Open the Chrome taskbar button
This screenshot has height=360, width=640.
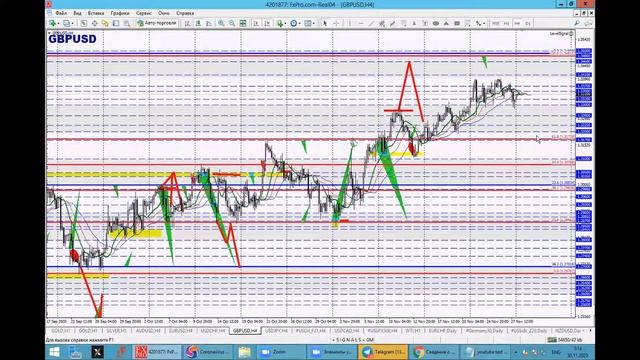(x=434, y=352)
